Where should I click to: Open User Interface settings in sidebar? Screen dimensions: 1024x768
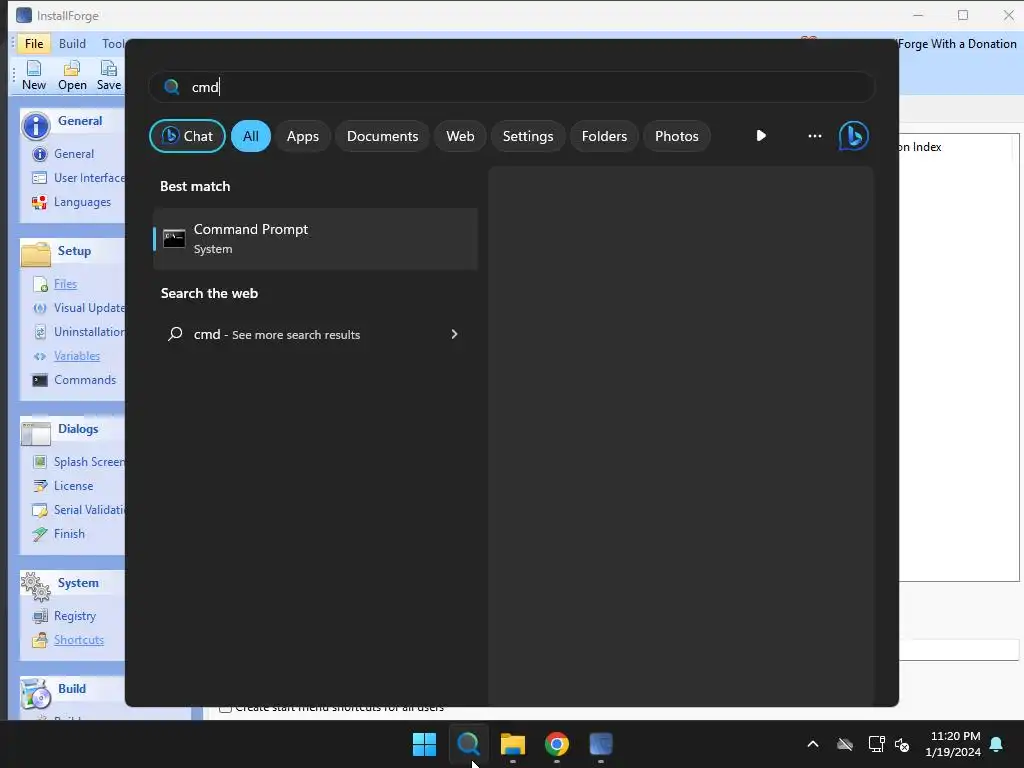coord(78,178)
